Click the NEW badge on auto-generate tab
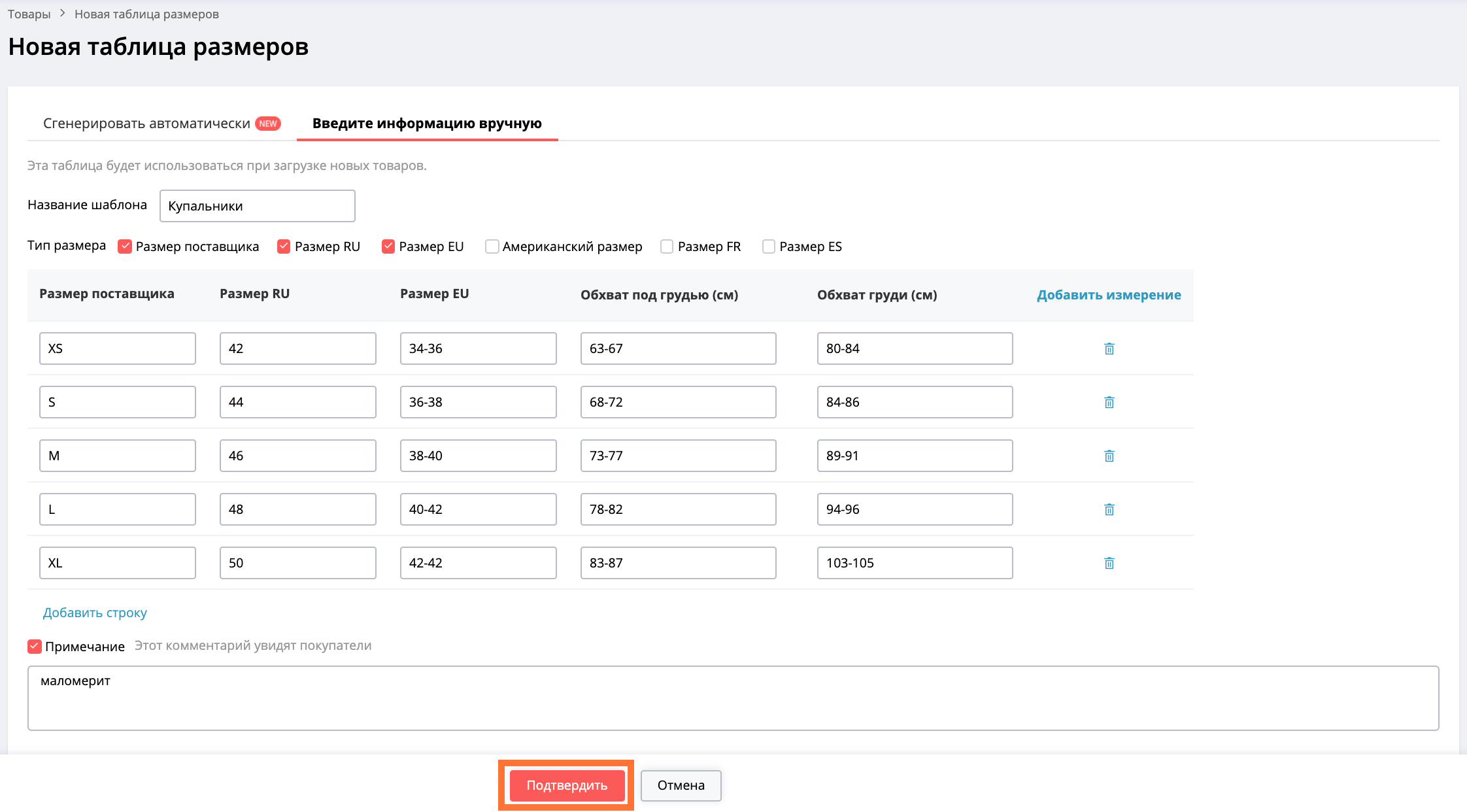 [x=268, y=124]
